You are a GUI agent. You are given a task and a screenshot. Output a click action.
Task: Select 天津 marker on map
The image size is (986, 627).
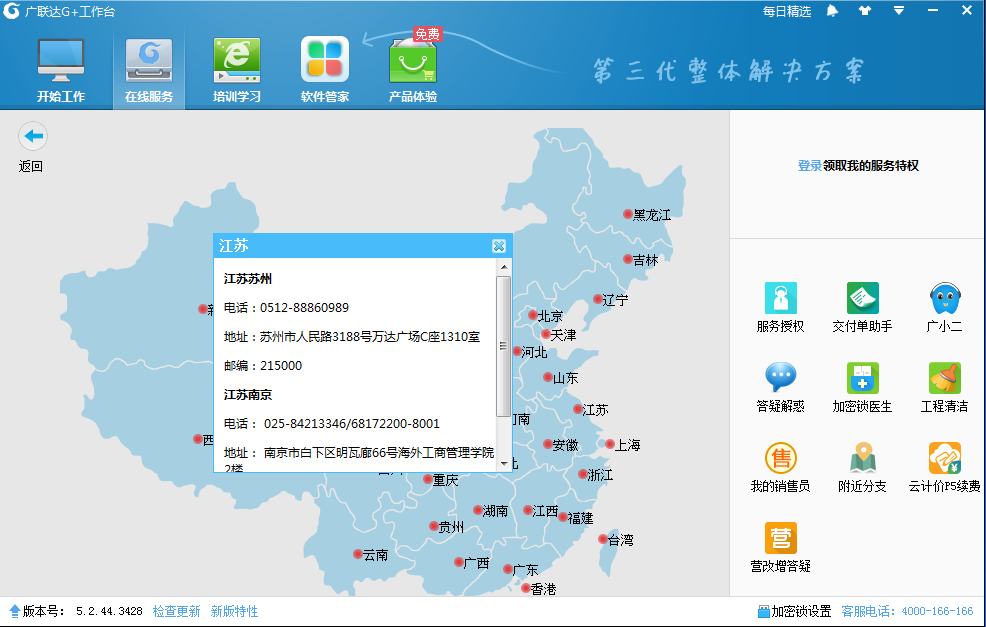(x=546, y=334)
